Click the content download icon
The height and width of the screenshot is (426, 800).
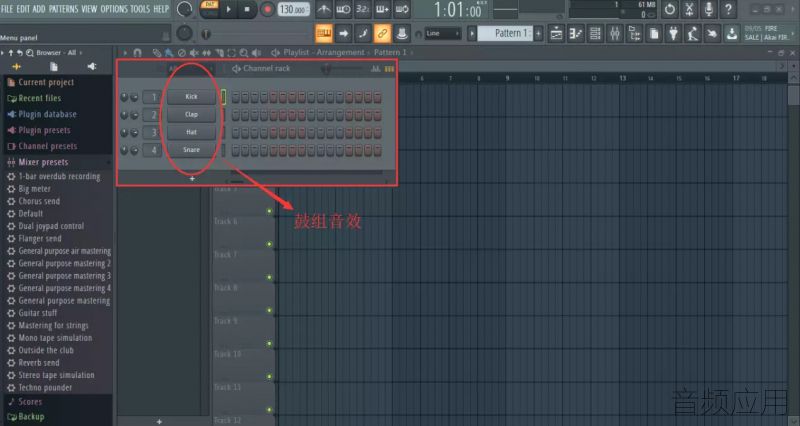[x=732, y=34]
